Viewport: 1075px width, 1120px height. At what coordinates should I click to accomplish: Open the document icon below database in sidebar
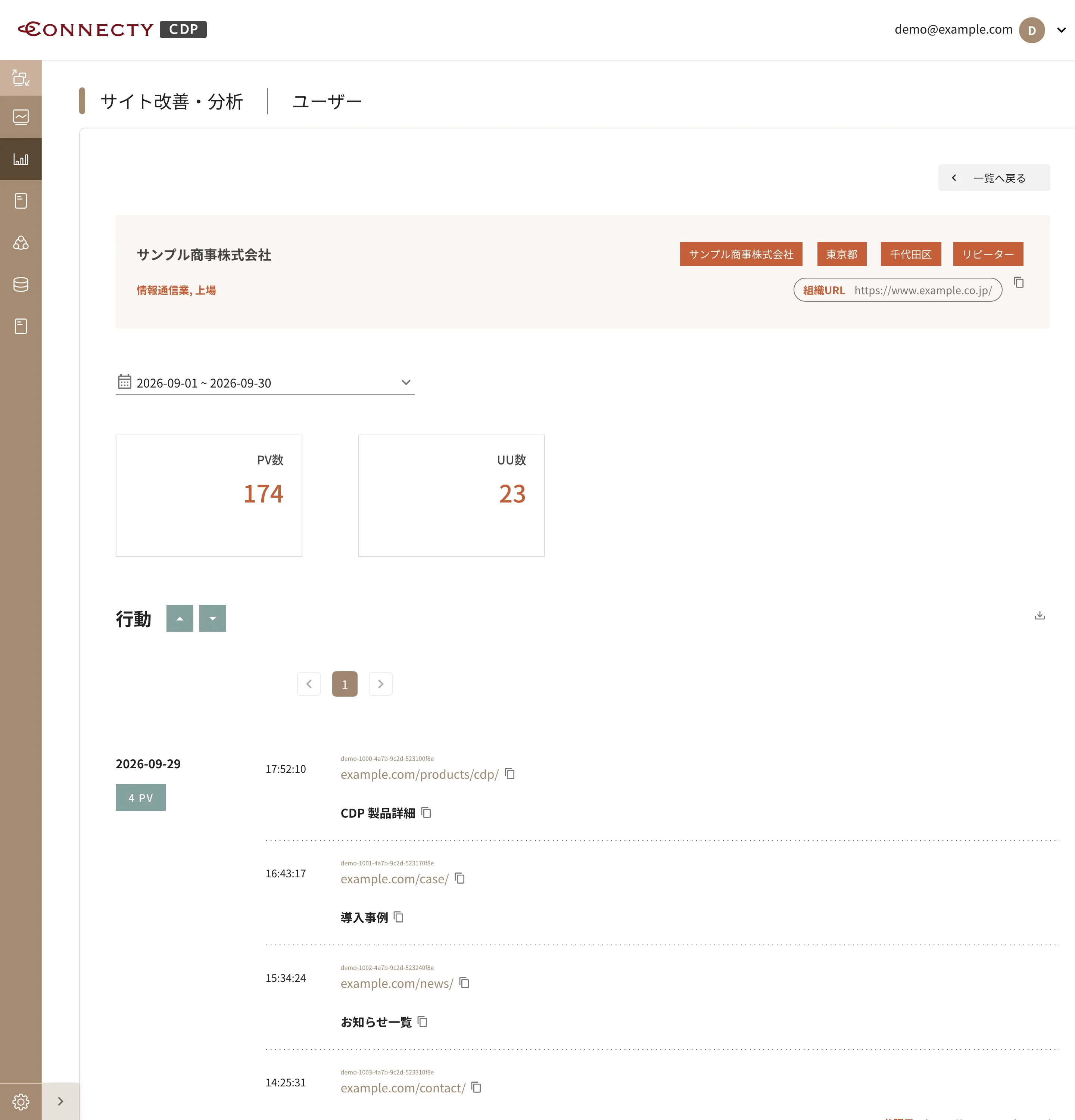coord(21,326)
